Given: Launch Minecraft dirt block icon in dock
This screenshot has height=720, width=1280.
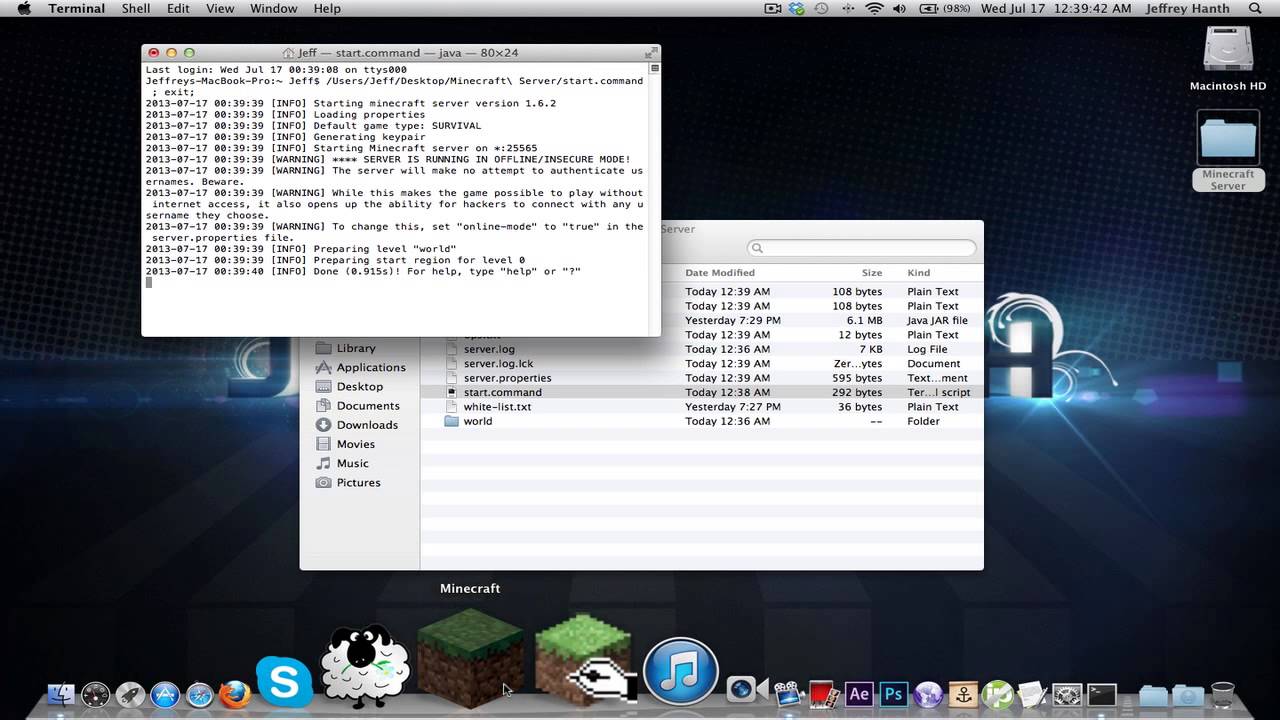Looking at the screenshot, I should (470, 658).
